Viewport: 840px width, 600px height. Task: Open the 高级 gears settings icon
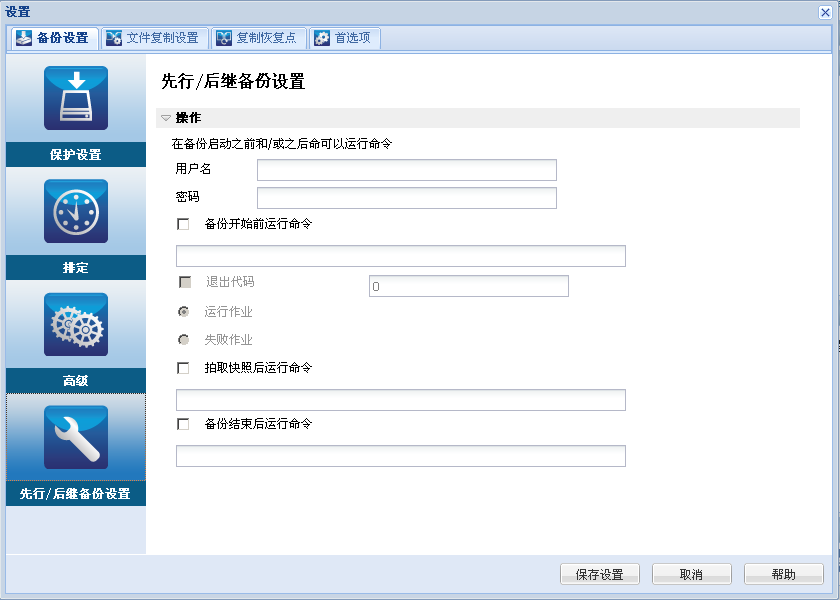(75, 324)
